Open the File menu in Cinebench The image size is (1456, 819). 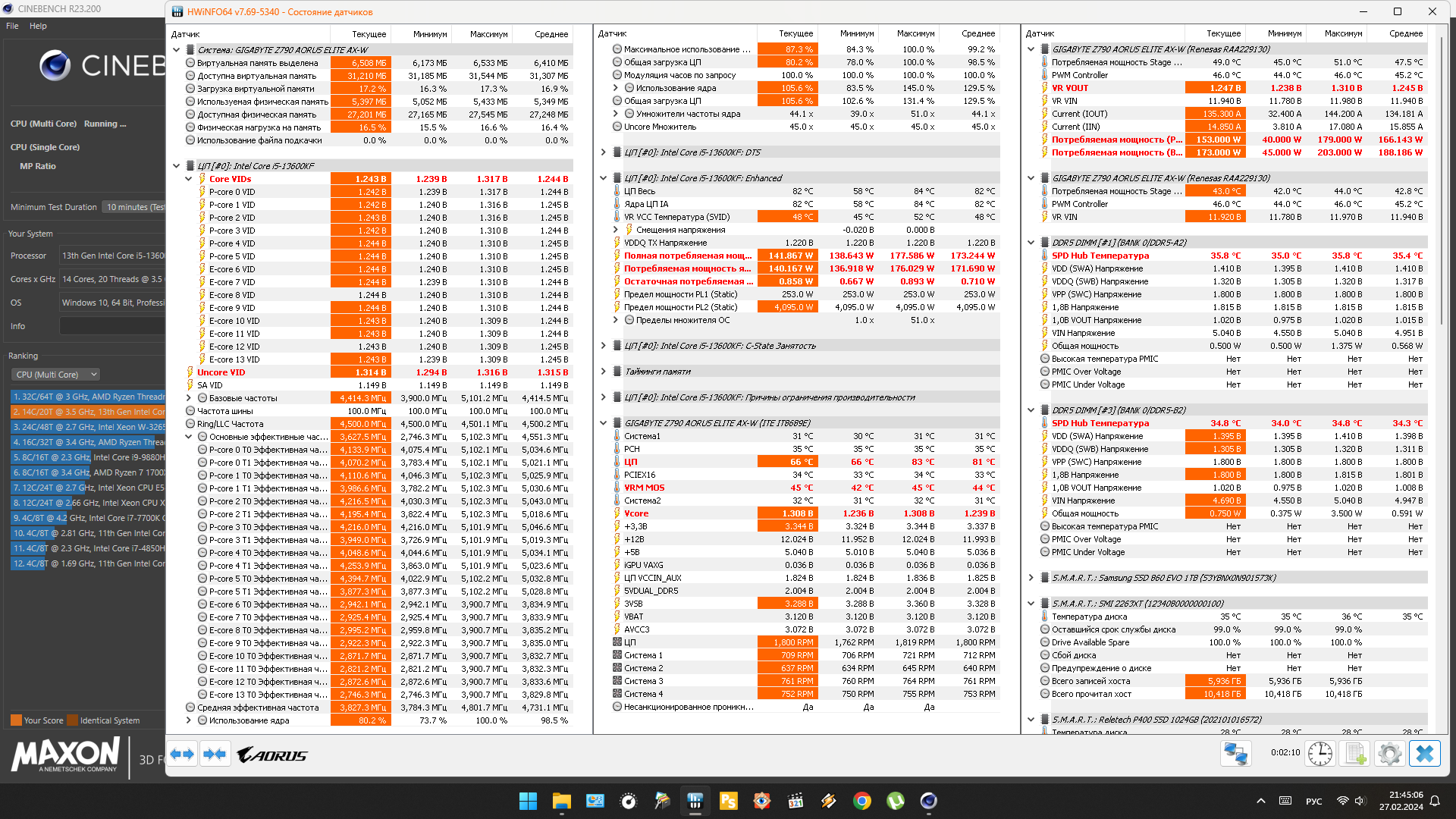click(12, 26)
